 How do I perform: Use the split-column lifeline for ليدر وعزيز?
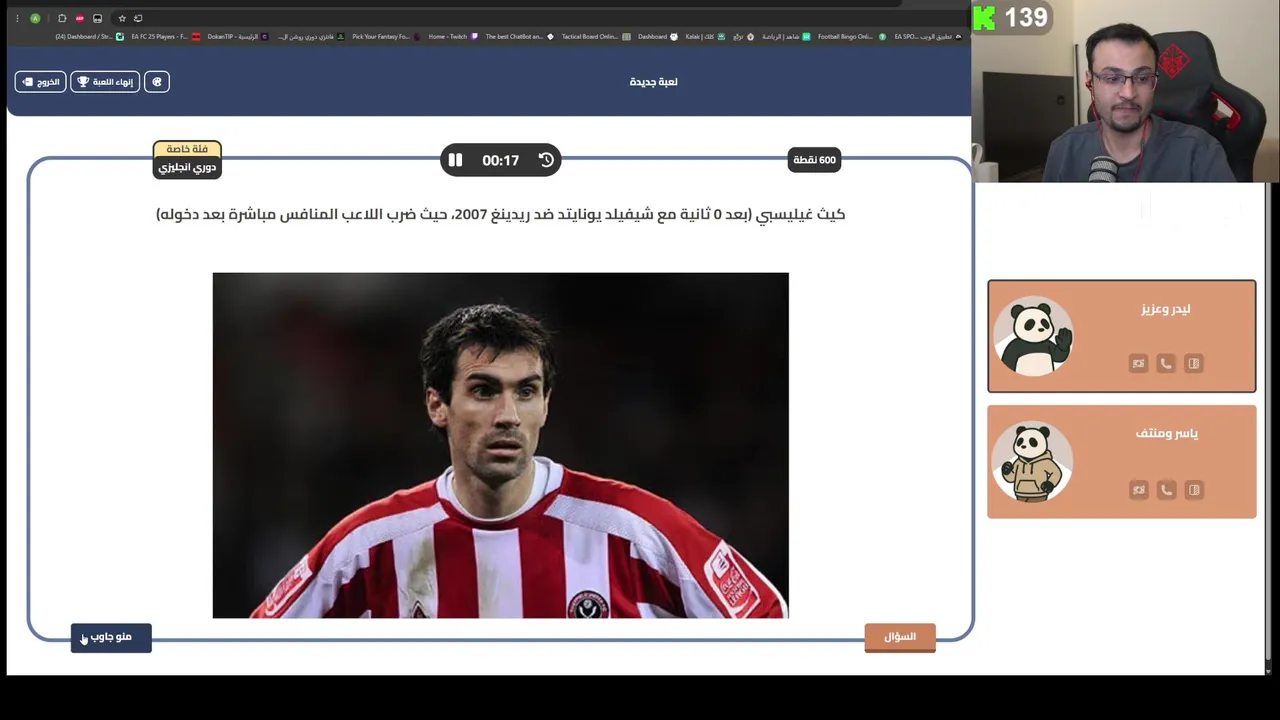tap(1194, 364)
